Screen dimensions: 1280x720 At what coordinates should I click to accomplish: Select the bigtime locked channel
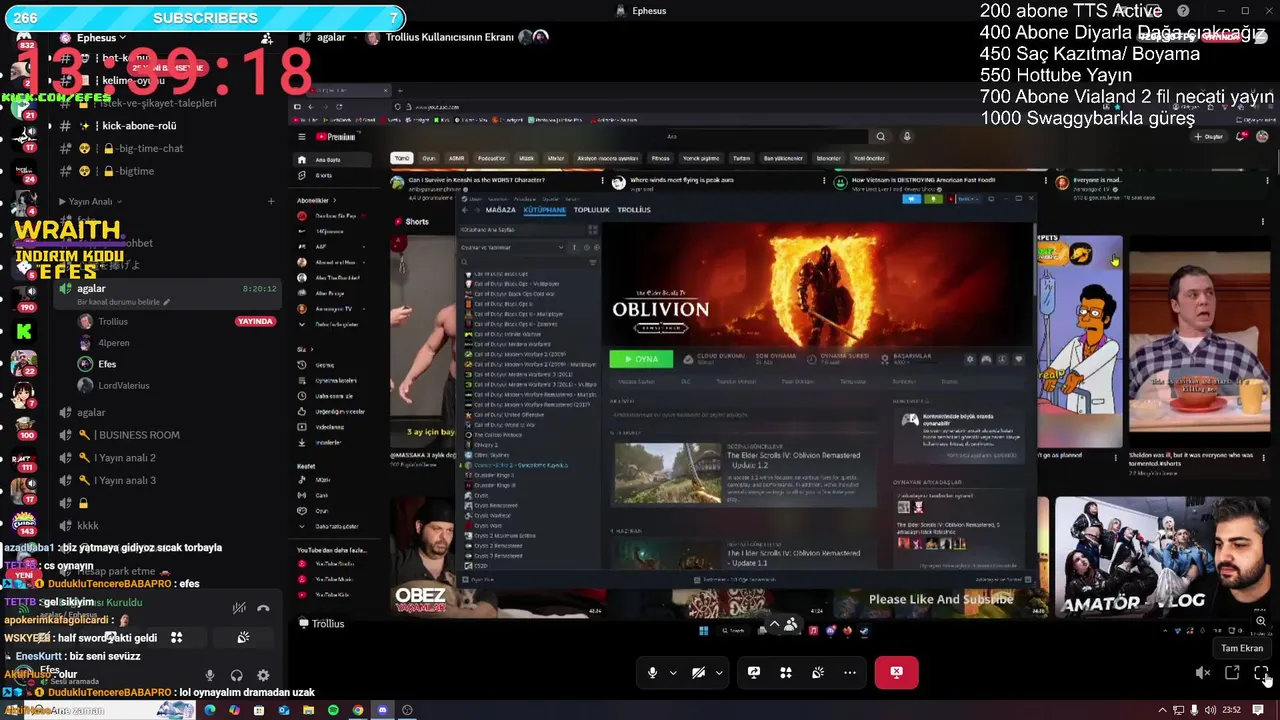(135, 171)
